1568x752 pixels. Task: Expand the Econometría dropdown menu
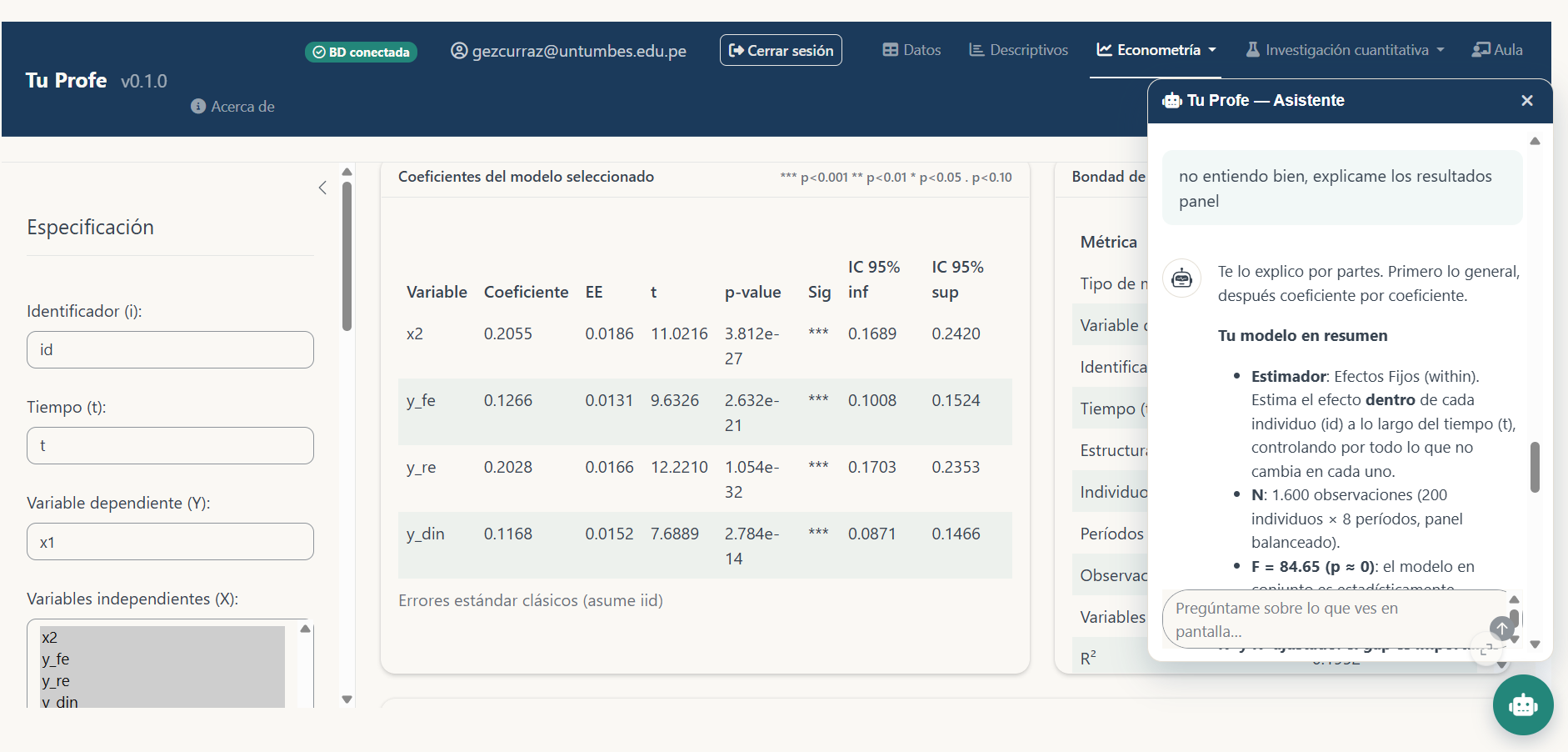(x=1156, y=50)
